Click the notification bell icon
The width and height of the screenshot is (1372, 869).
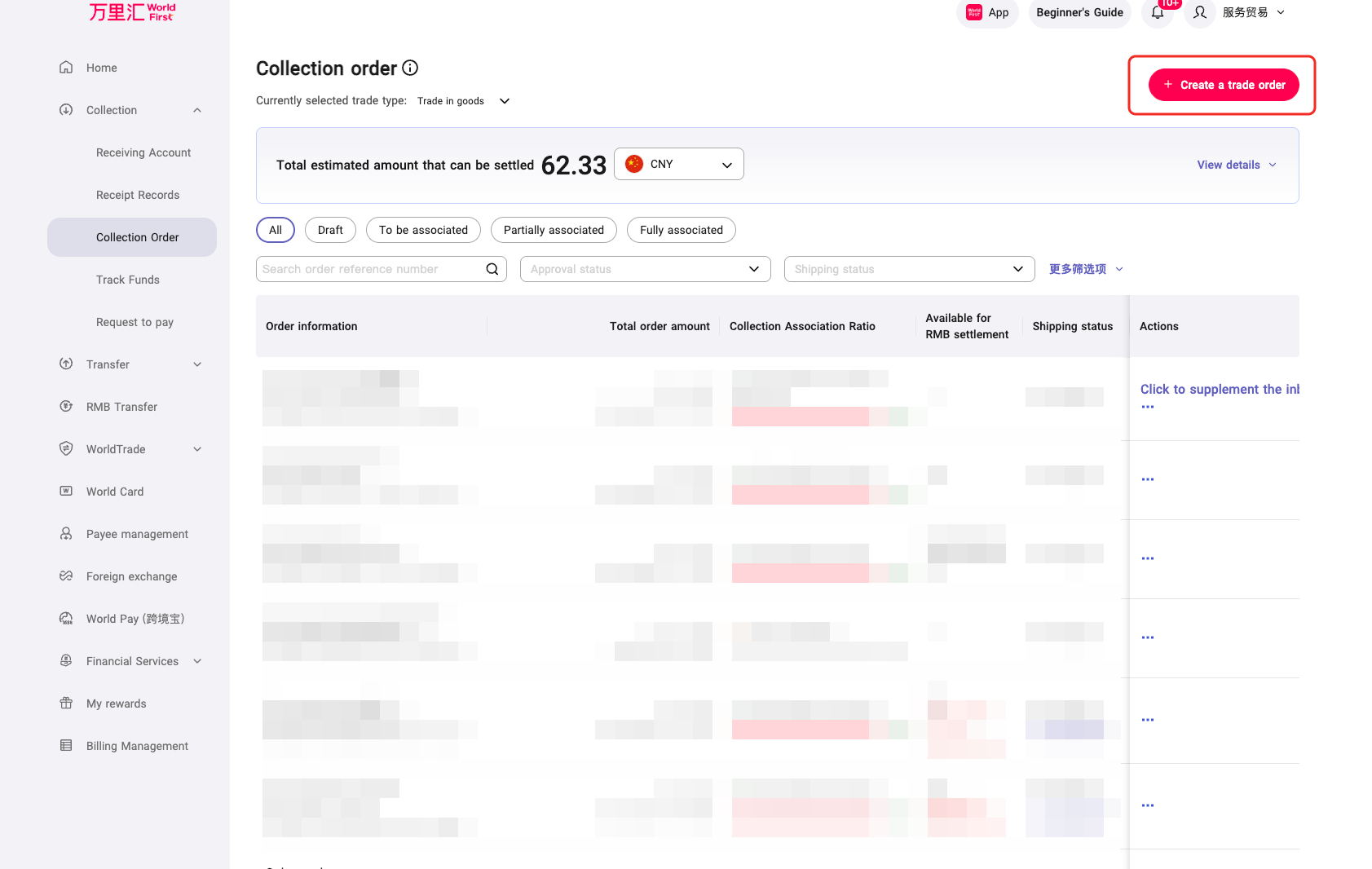coord(1157,12)
